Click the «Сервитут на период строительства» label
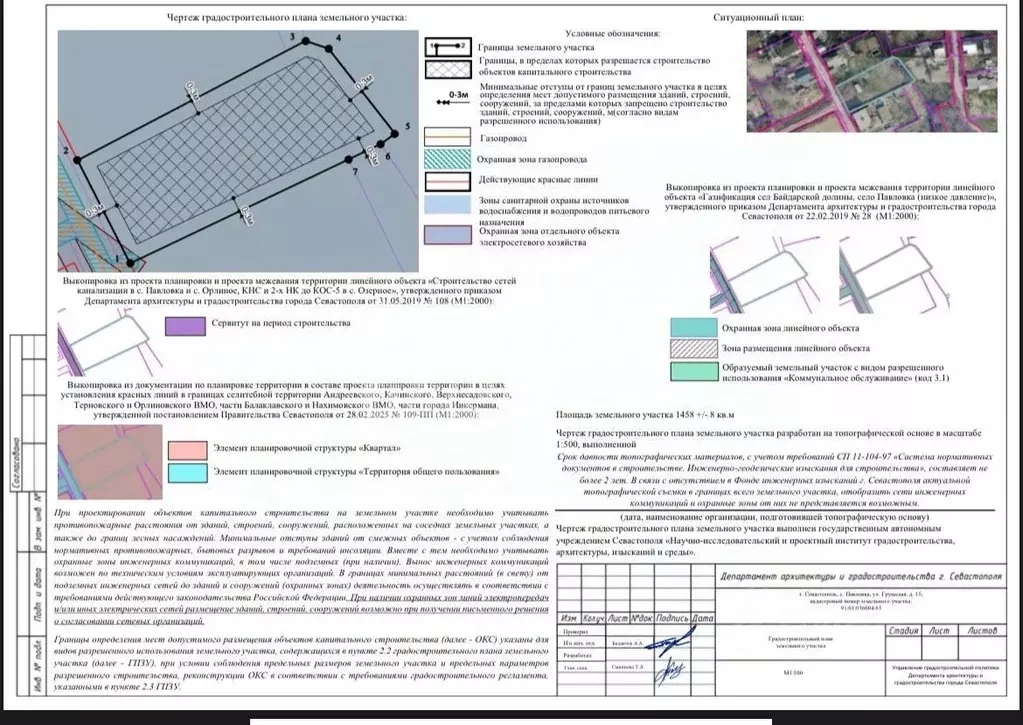This screenshot has width=1023, height=725. 281,323
